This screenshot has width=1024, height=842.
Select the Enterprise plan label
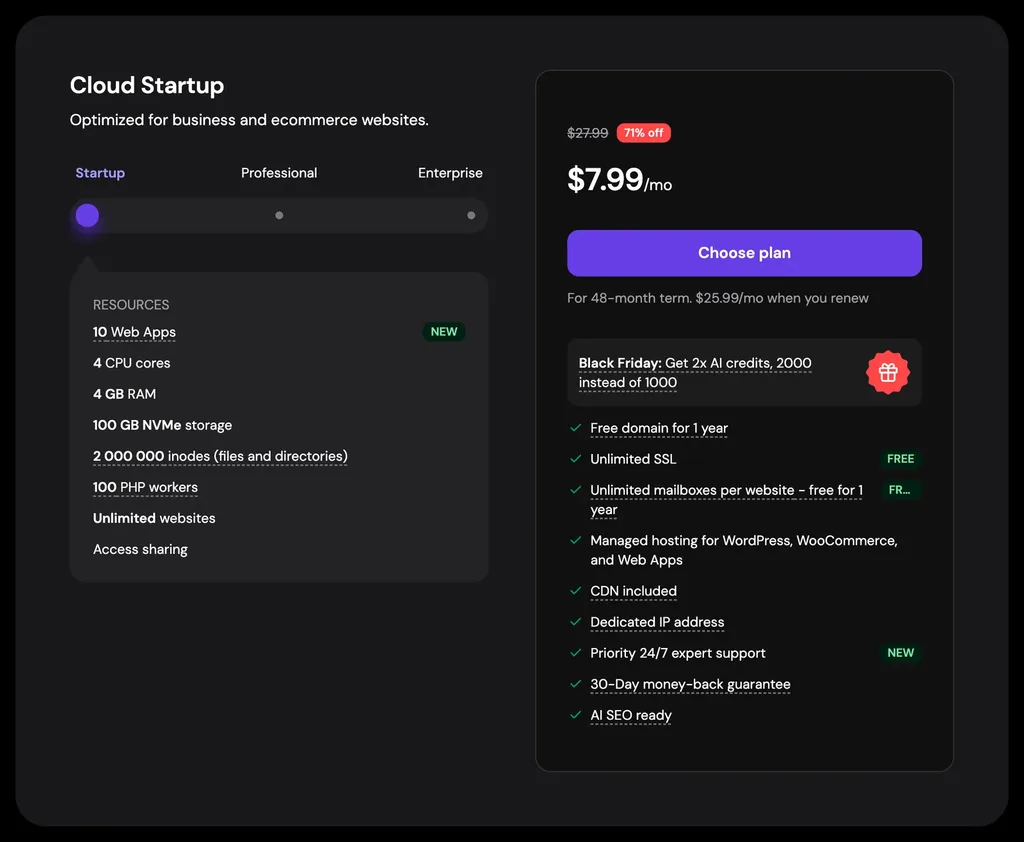click(450, 173)
